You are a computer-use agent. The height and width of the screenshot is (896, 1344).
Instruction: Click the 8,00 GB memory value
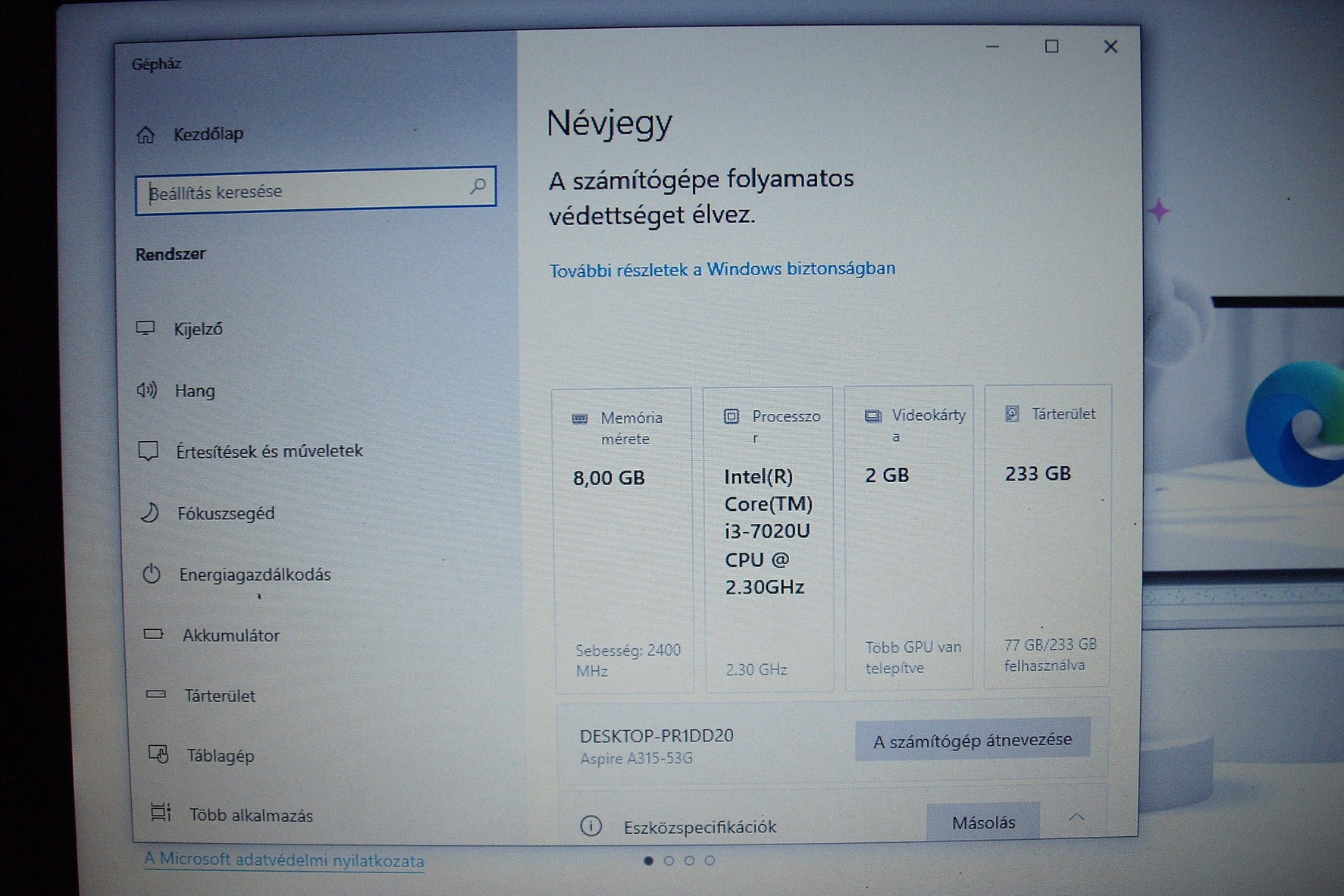pyautogui.click(x=609, y=478)
